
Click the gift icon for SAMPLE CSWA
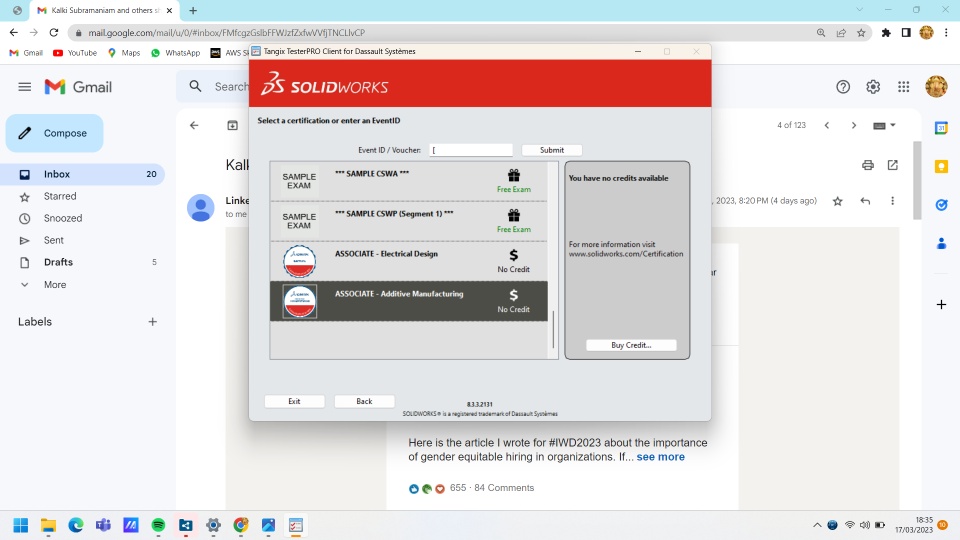(x=514, y=176)
